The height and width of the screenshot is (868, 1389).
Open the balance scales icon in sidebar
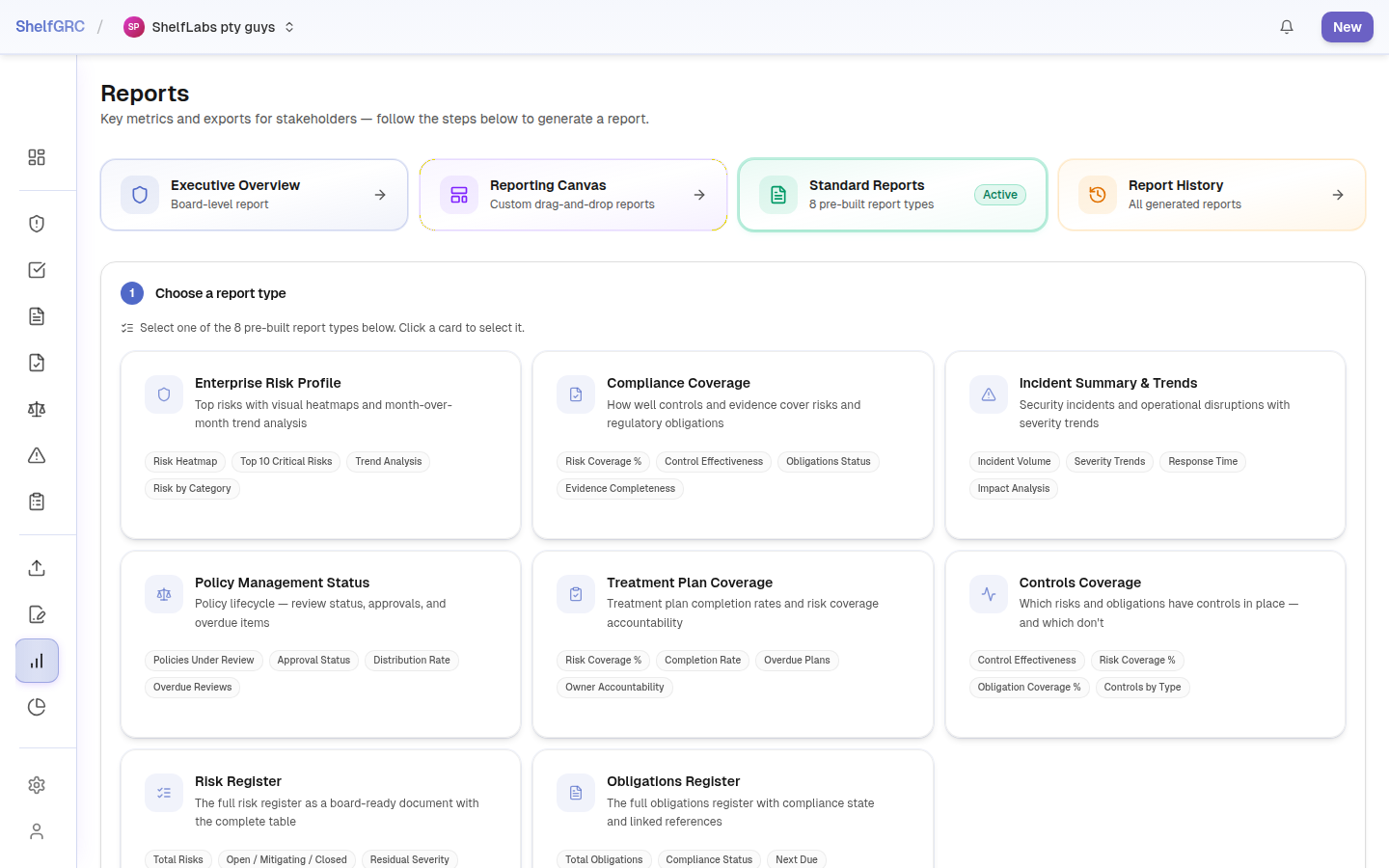point(37,409)
